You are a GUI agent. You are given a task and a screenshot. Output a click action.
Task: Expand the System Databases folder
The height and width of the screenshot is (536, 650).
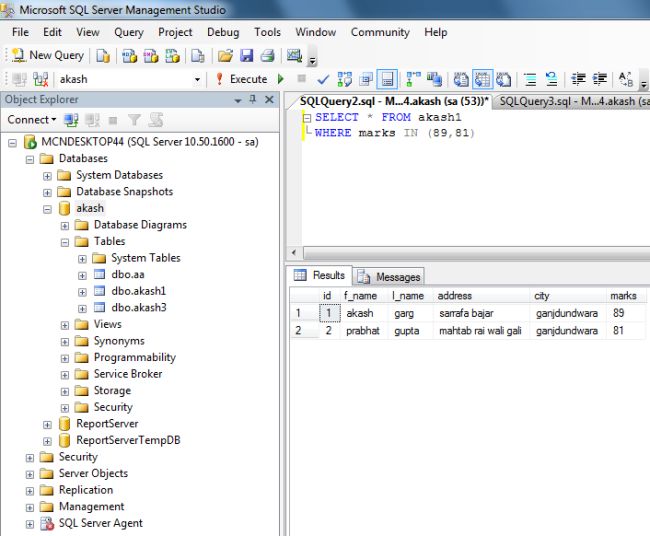[47, 175]
